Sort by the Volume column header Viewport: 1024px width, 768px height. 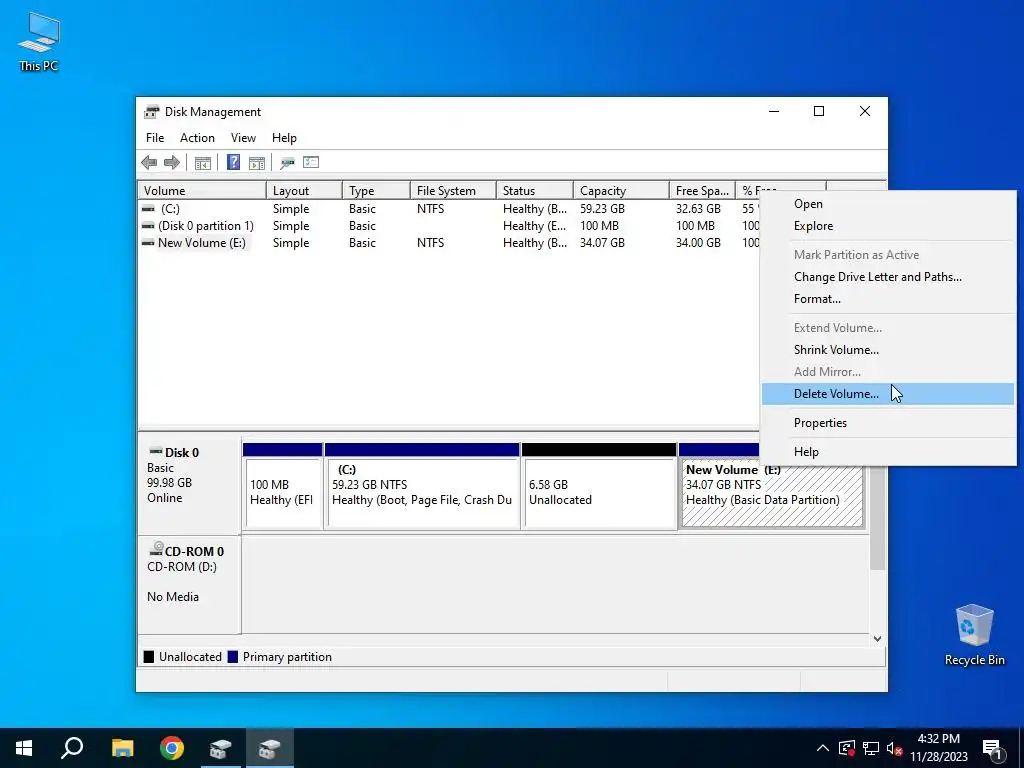[x=202, y=191]
